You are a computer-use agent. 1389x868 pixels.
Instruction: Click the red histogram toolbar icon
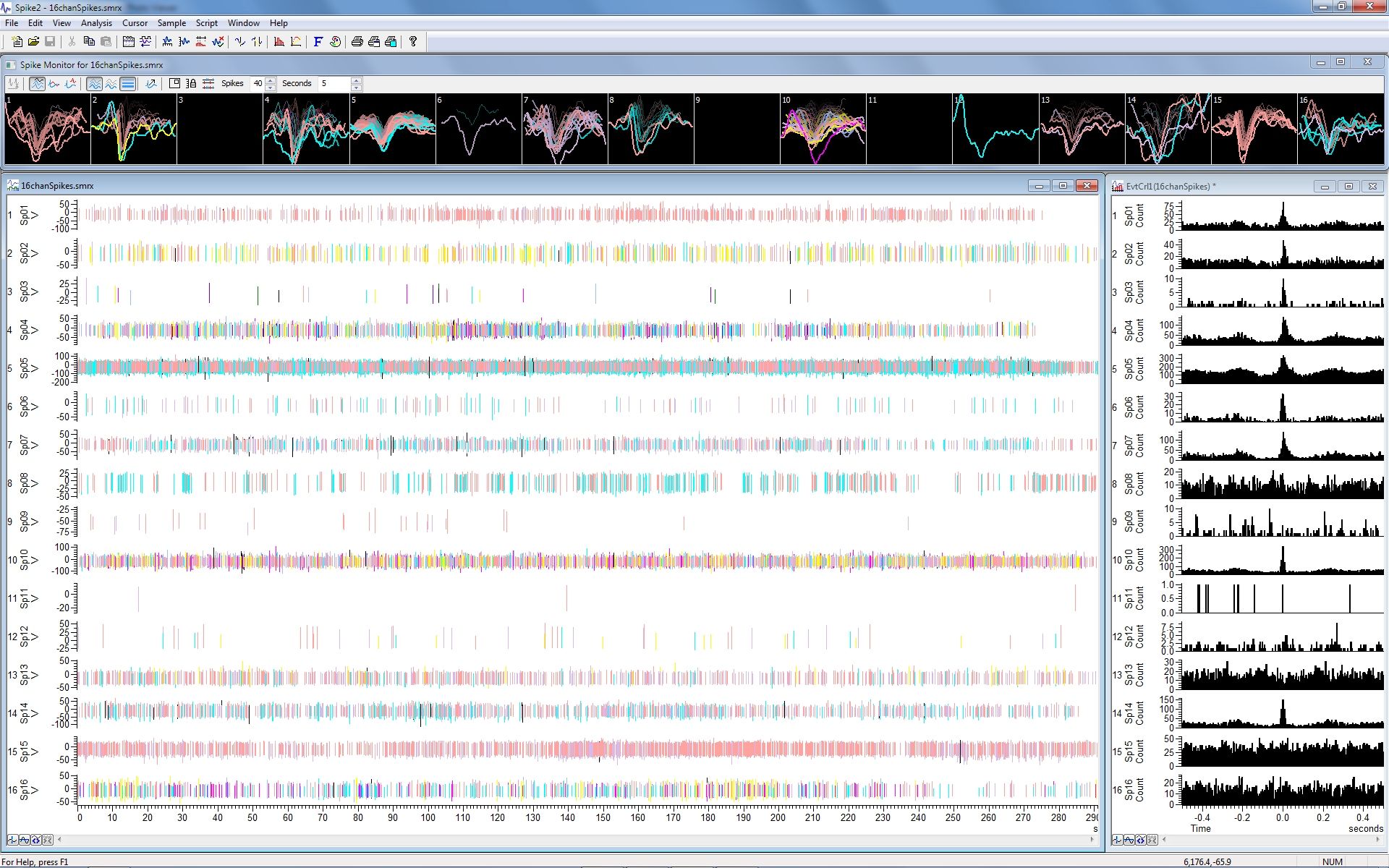click(x=279, y=42)
